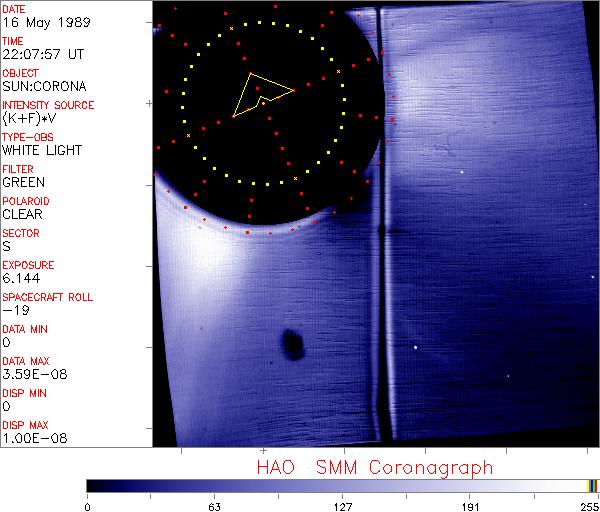The image size is (600, 512).
Task: Select the "6.144" exposure value
Action: coord(21,278)
